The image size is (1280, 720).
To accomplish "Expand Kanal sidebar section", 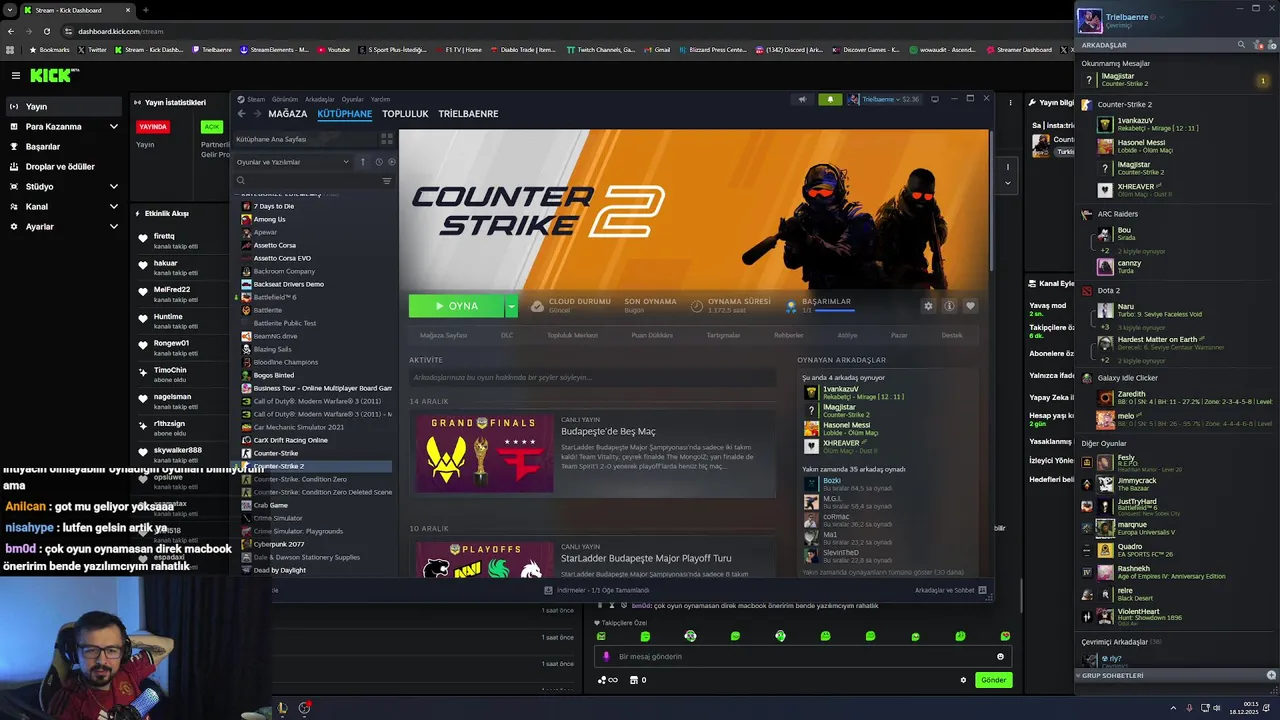I will tap(114, 207).
